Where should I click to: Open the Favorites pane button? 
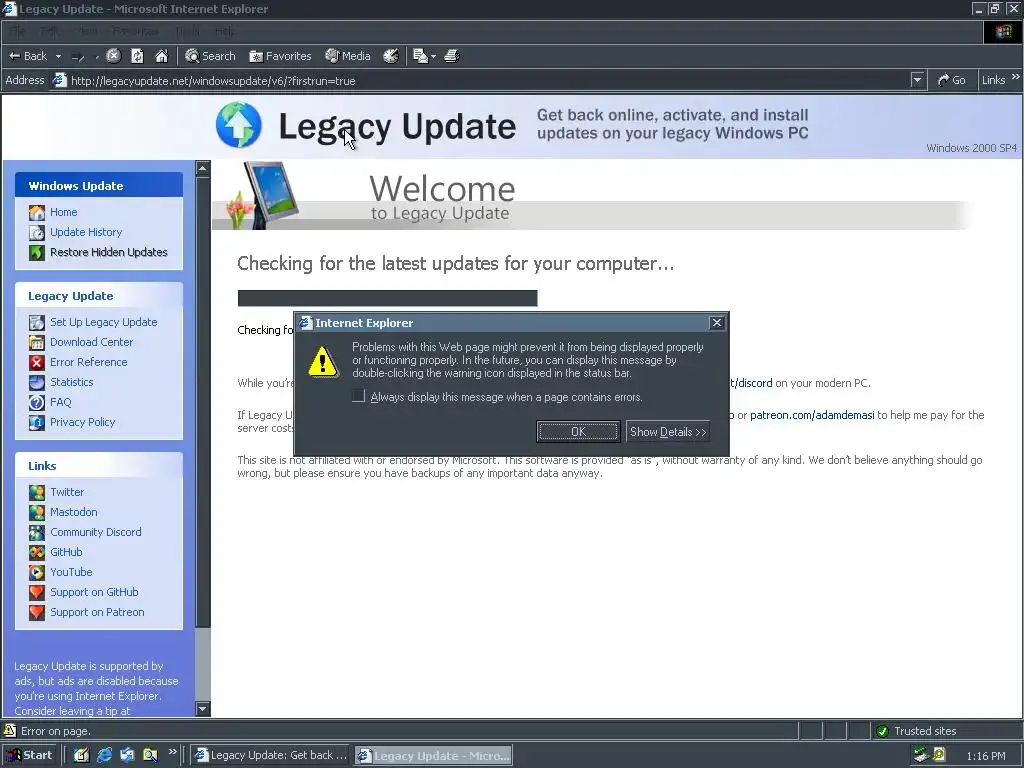[x=280, y=56]
